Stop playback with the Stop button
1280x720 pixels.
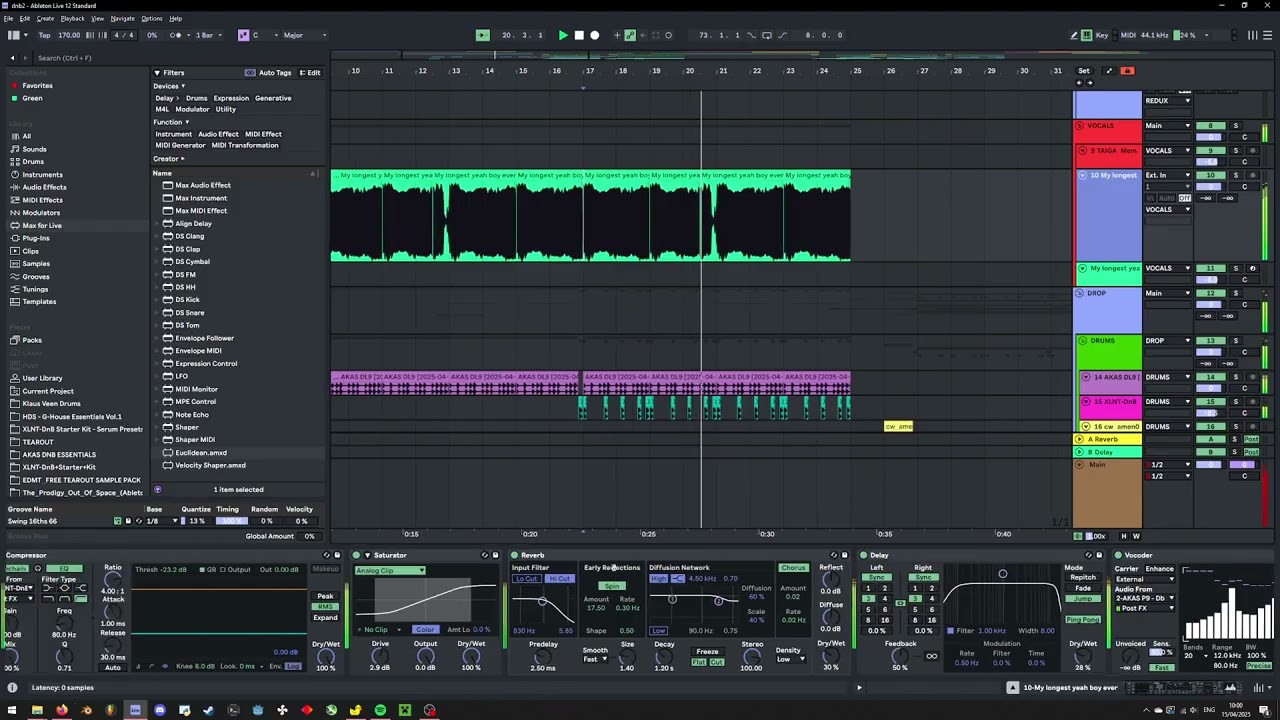click(578, 35)
